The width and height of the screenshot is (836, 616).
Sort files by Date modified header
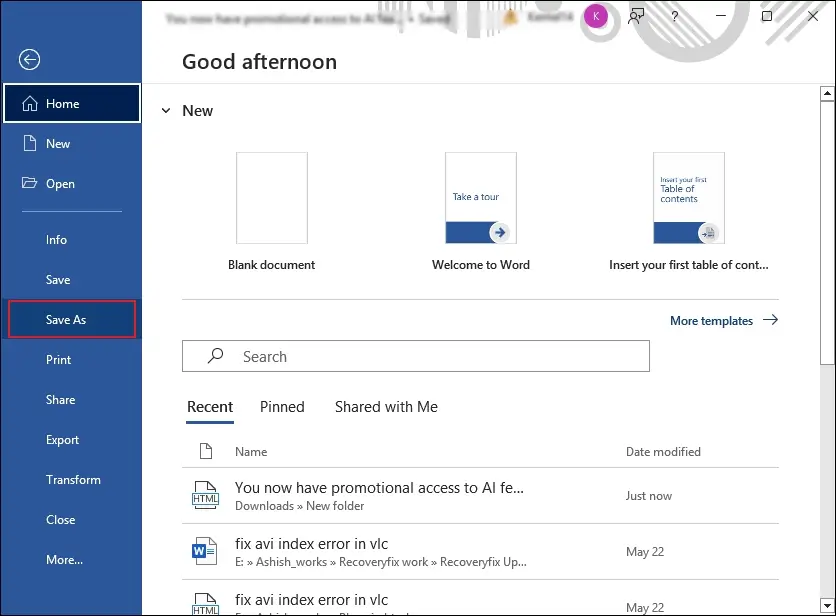(663, 452)
